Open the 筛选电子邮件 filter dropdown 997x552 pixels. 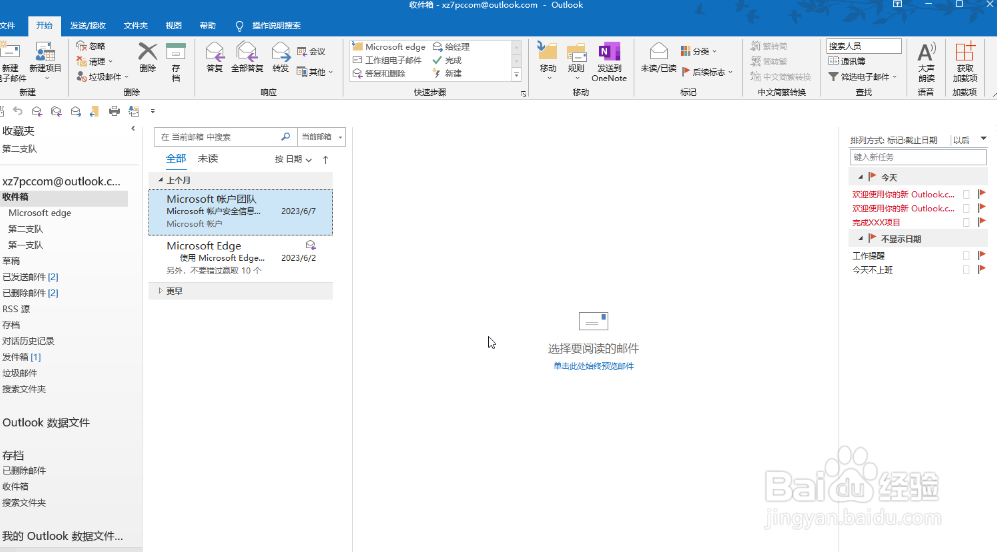862,76
